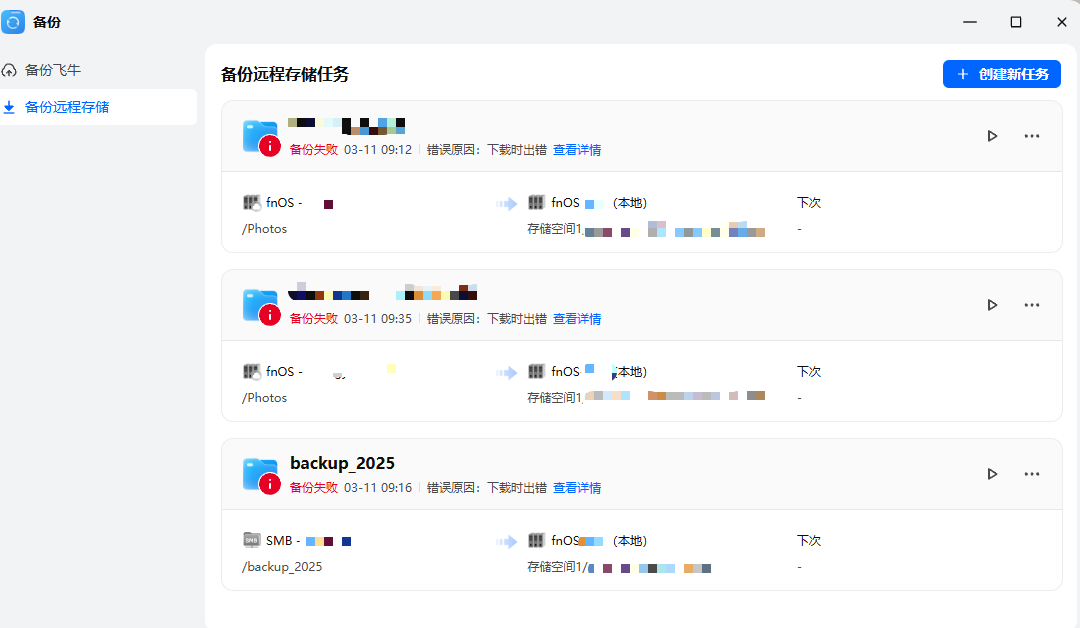
Task: Select the 备份远程存储 sidebar item
Action: coord(98,107)
